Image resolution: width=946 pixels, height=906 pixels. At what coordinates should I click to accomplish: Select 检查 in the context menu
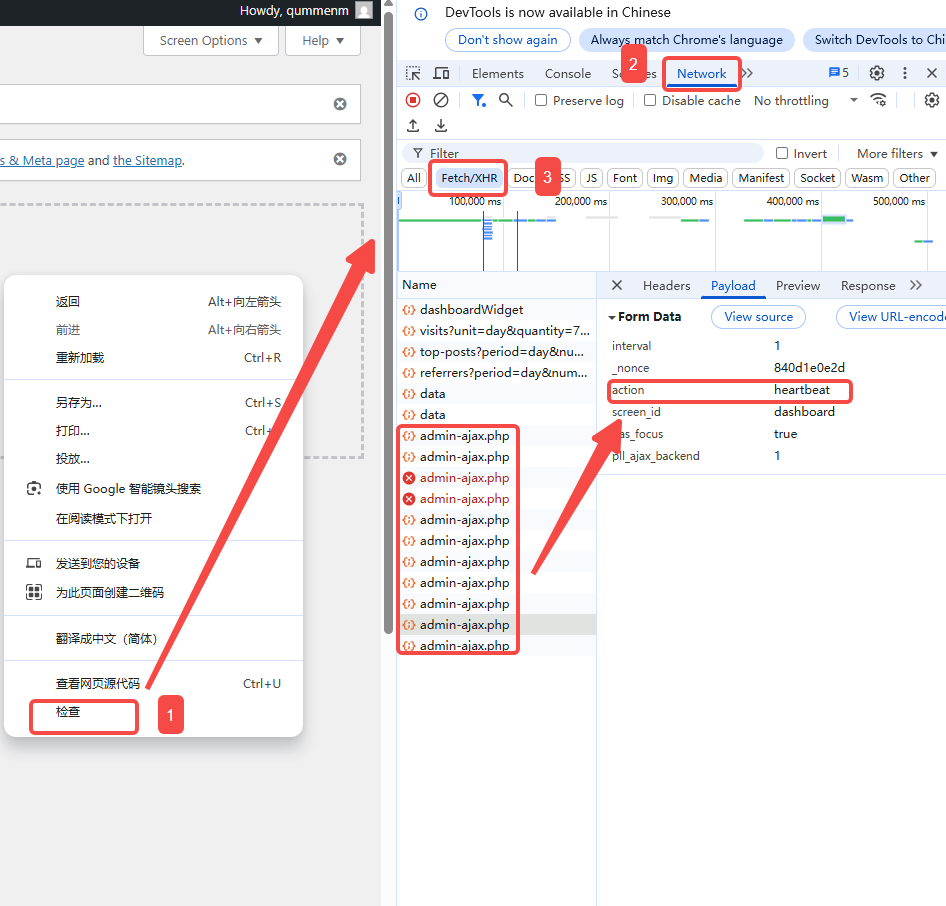68,713
